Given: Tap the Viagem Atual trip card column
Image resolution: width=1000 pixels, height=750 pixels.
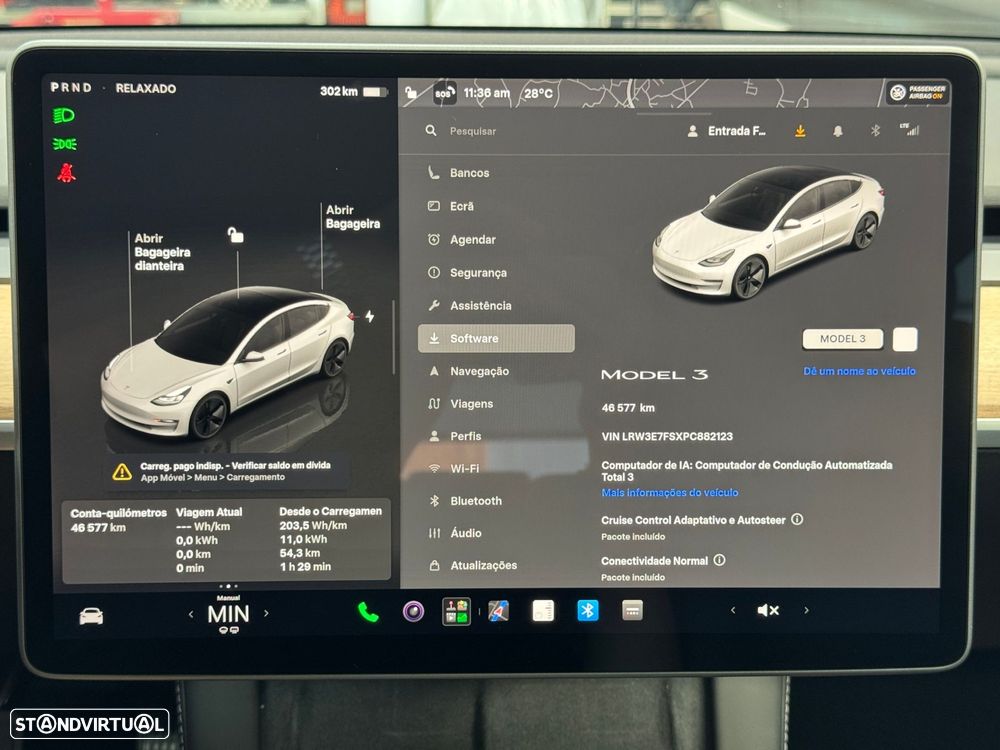Looking at the screenshot, I should [x=209, y=540].
